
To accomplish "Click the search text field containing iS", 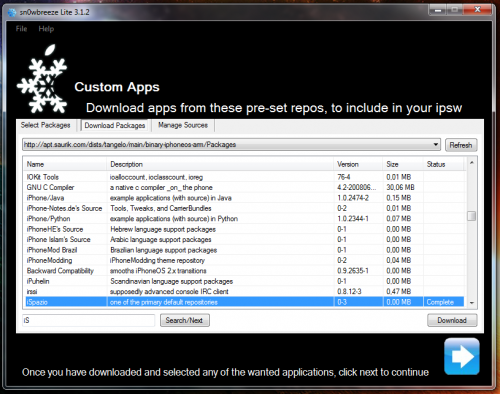I will (89, 320).
